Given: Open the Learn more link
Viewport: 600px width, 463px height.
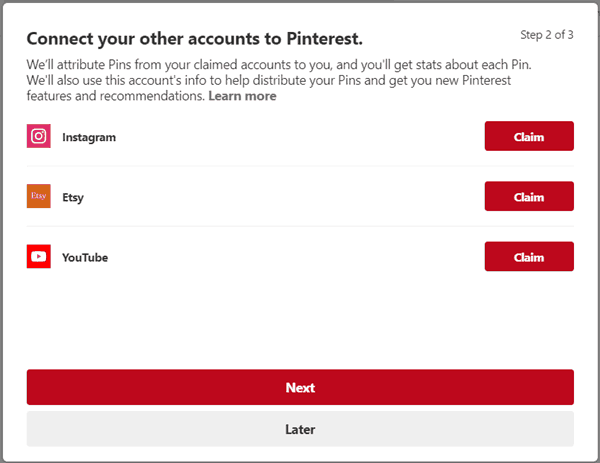Looking at the screenshot, I should 242,96.
